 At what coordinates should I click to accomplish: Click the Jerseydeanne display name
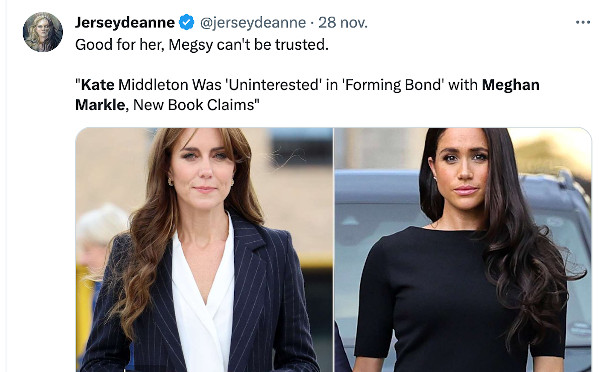pos(125,23)
